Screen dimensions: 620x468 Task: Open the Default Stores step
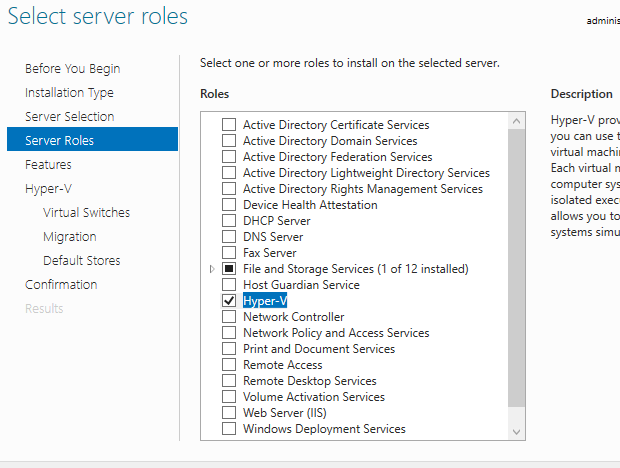click(x=82, y=260)
